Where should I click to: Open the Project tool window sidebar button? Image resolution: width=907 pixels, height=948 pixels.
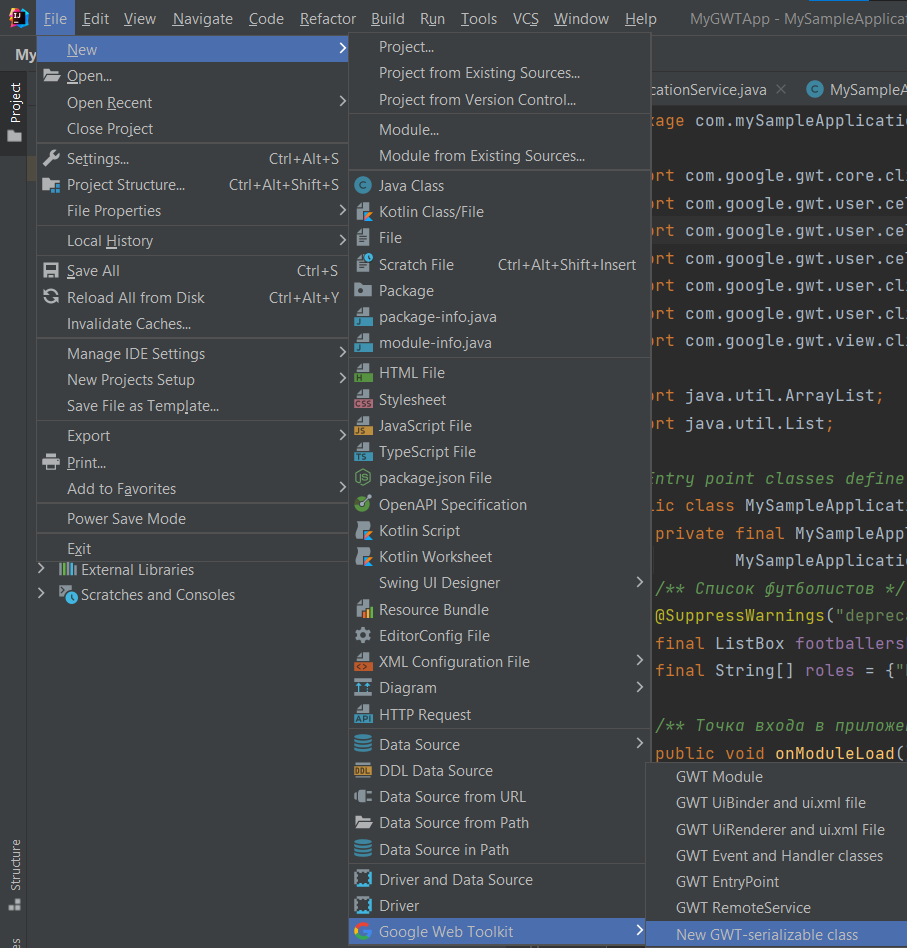[15, 112]
